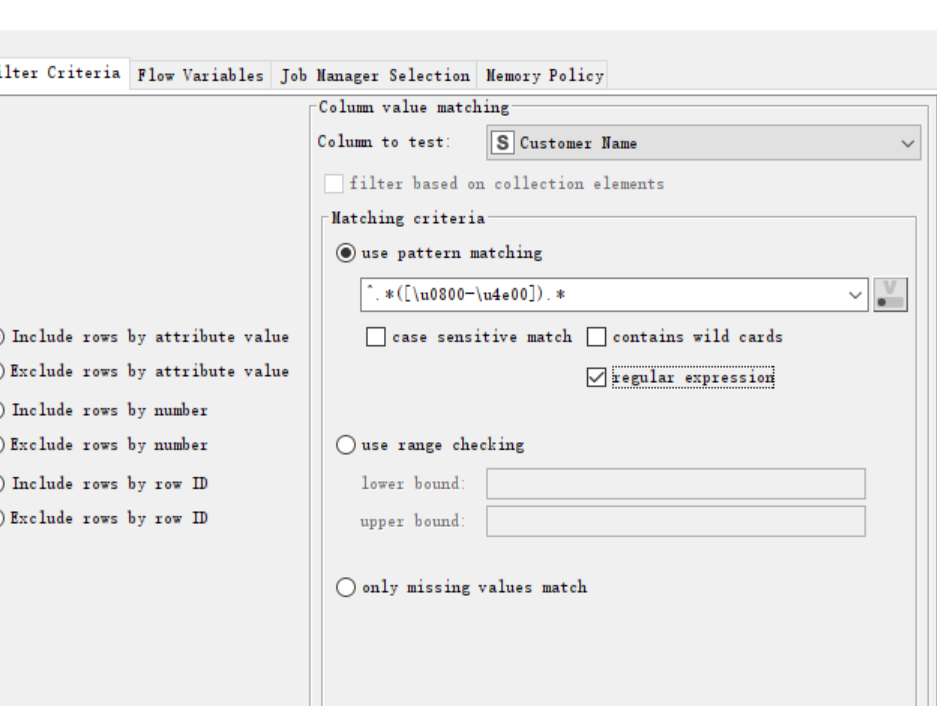Enable the case sensitive match checkbox
The width and height of the screenshot is (937, 706).
(376, 338)
